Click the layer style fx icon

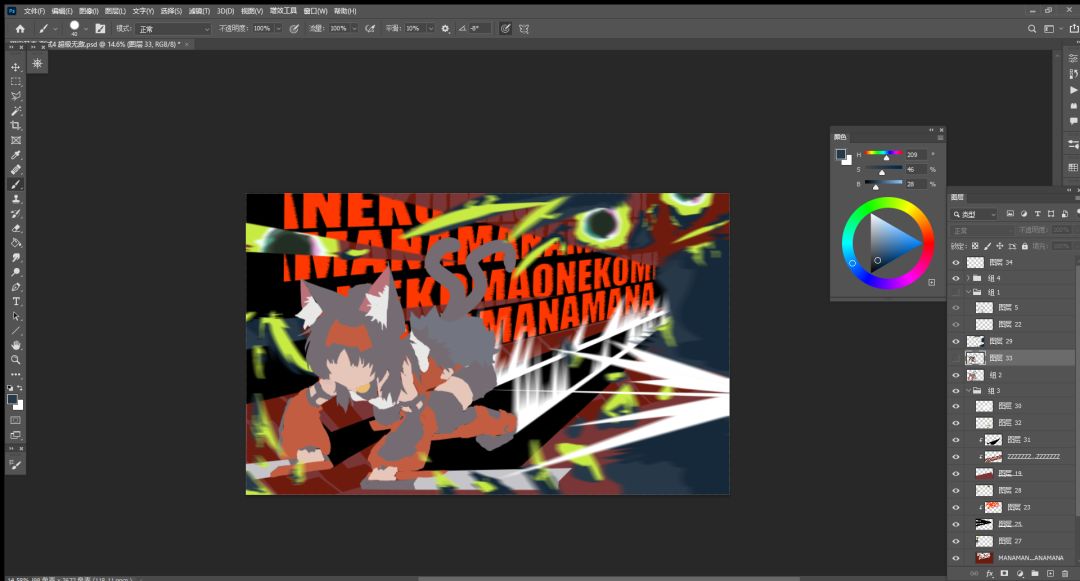(x=990, y=573)
